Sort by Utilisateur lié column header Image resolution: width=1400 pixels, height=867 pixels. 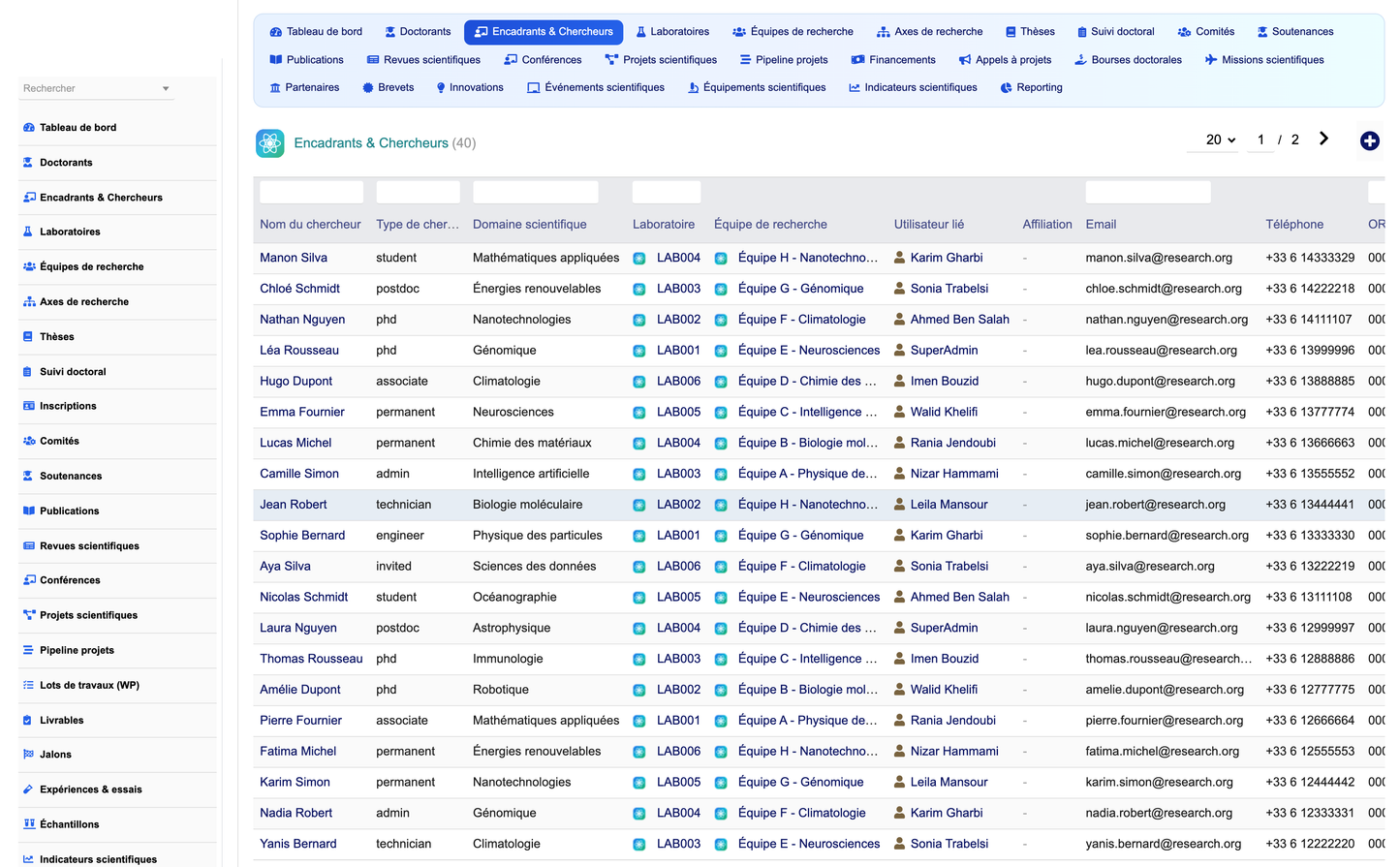click(929, 225)
